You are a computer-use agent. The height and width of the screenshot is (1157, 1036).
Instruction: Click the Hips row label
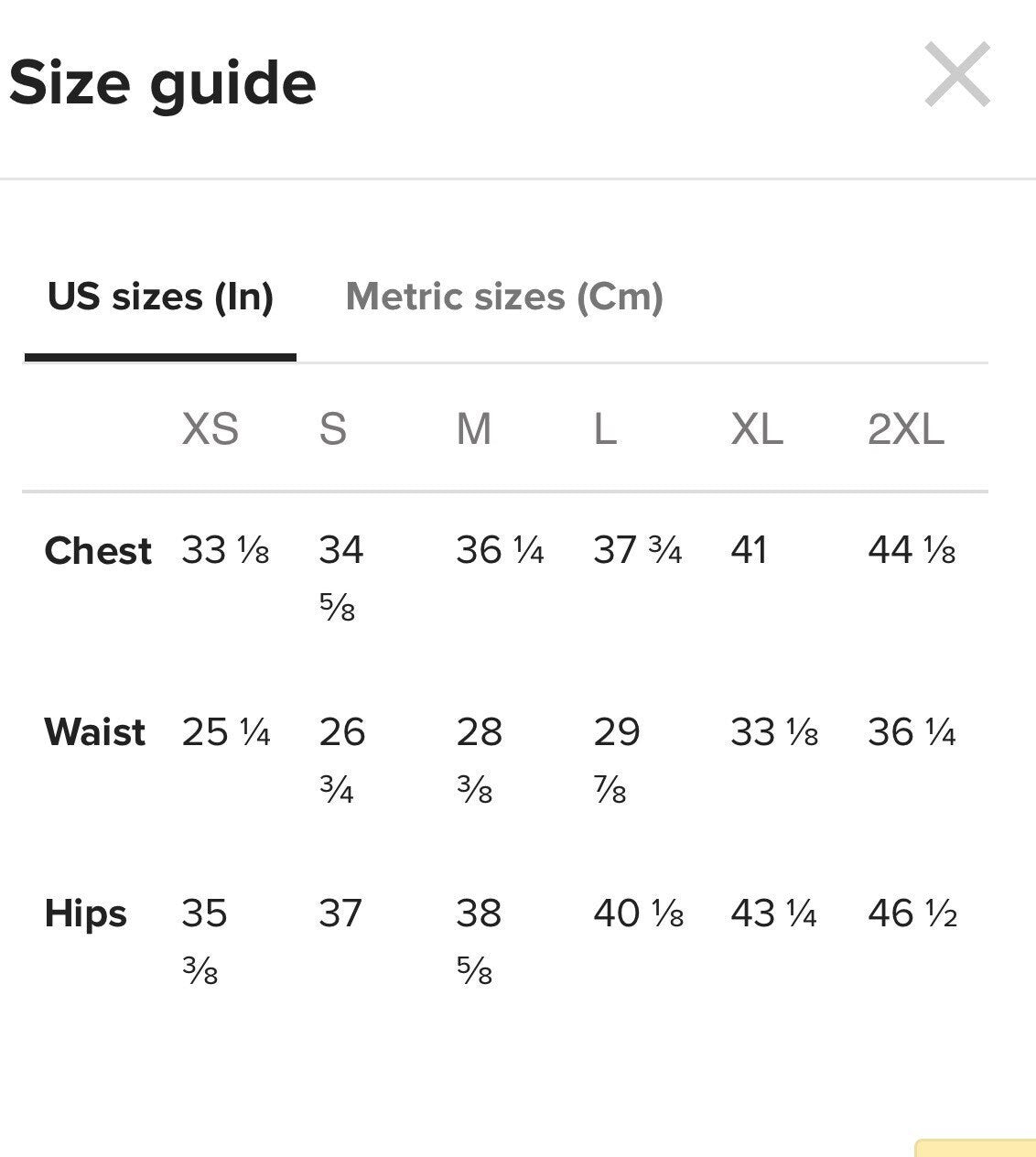point(86,914)
